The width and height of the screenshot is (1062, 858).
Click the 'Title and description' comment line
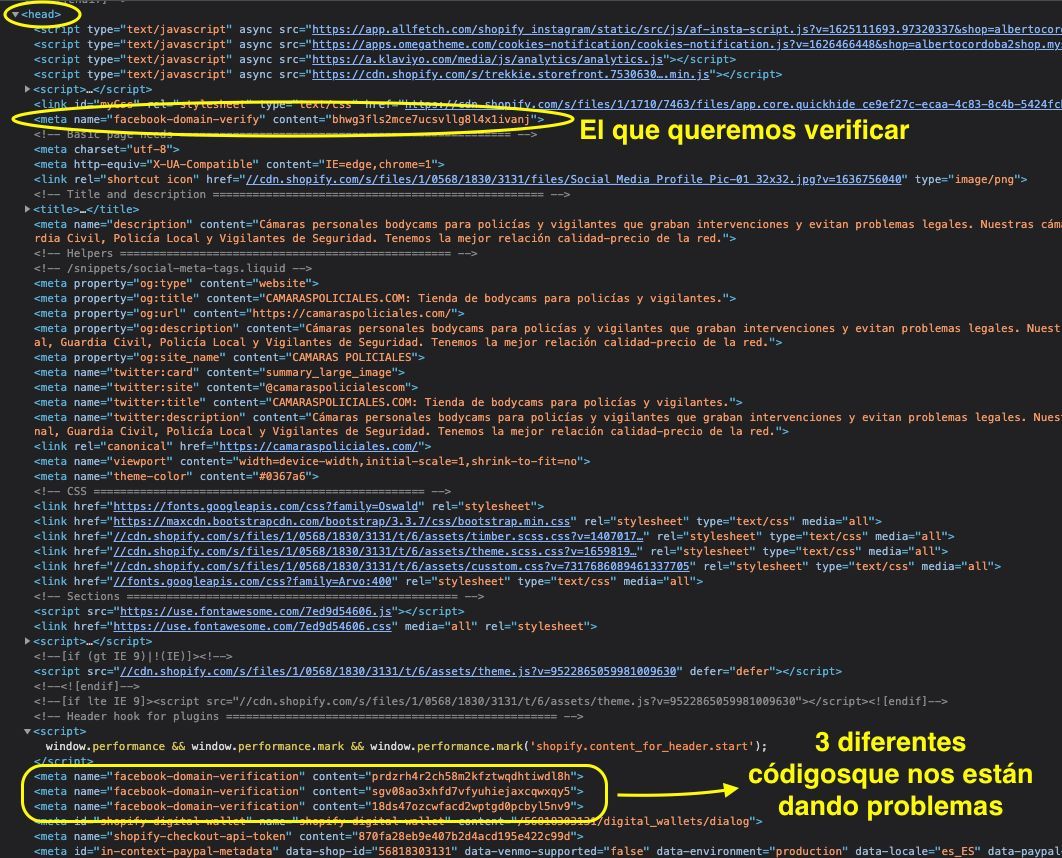(302, 194)
